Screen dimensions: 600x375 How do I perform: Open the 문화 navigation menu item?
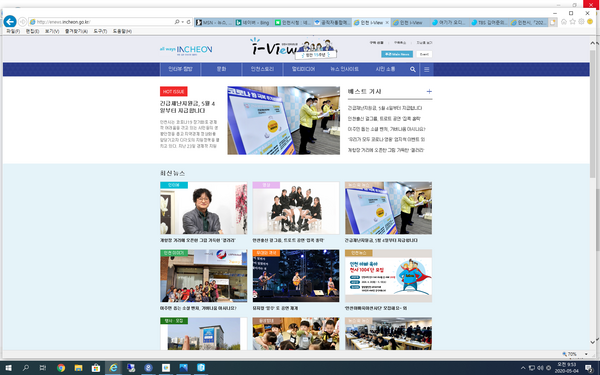click(x=221, y=69)
